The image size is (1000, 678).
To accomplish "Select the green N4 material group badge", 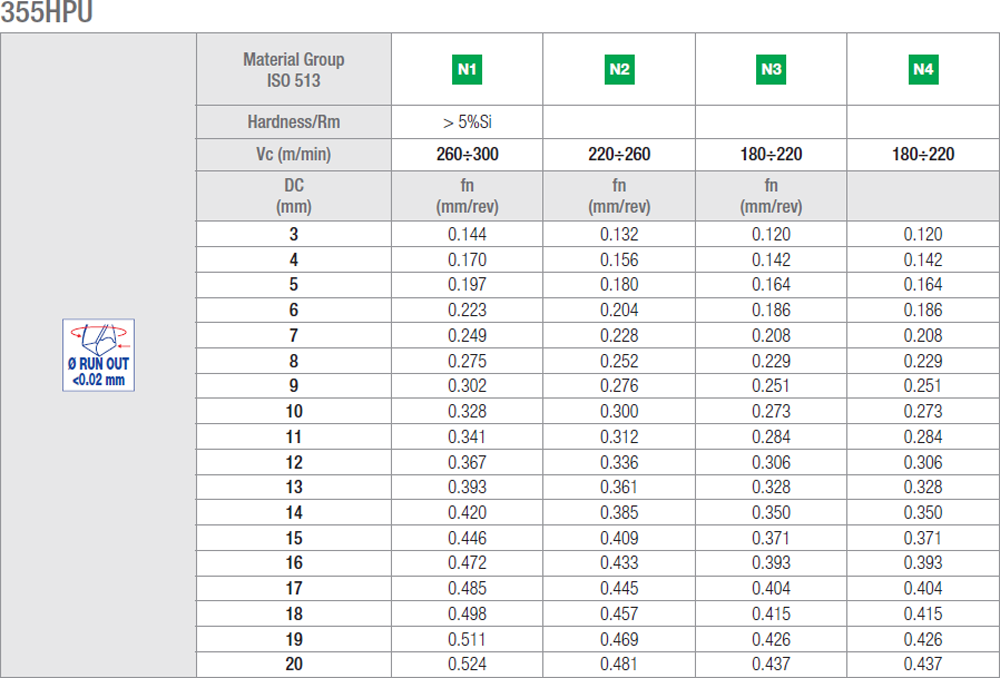I will point(923,70).
